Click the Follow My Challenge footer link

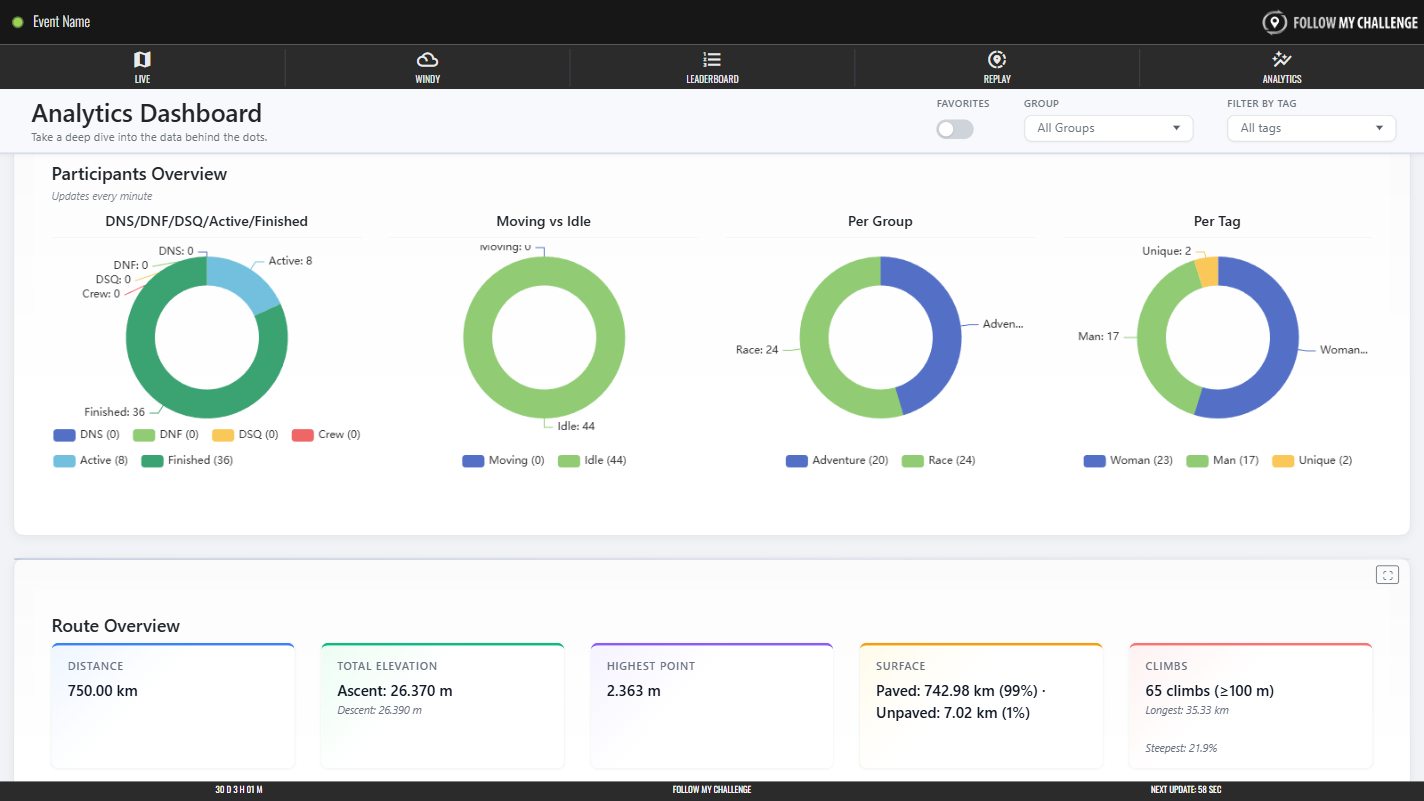click(x=711, y=790)
